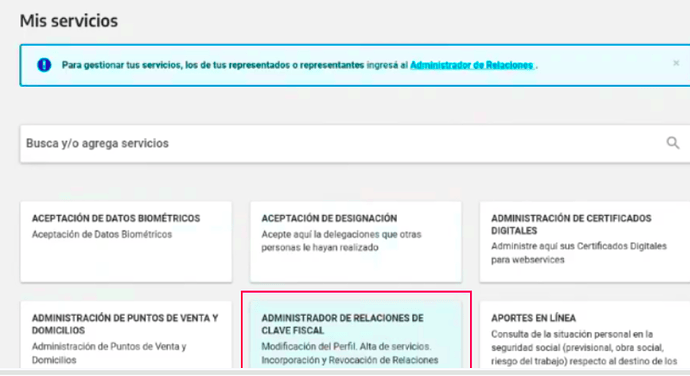Image resolution: width=690 pixels, height=376 pixels.
Task: Click text 'Modificación del Perfil. Alta de servicios.'
Action: click(346, 347)
